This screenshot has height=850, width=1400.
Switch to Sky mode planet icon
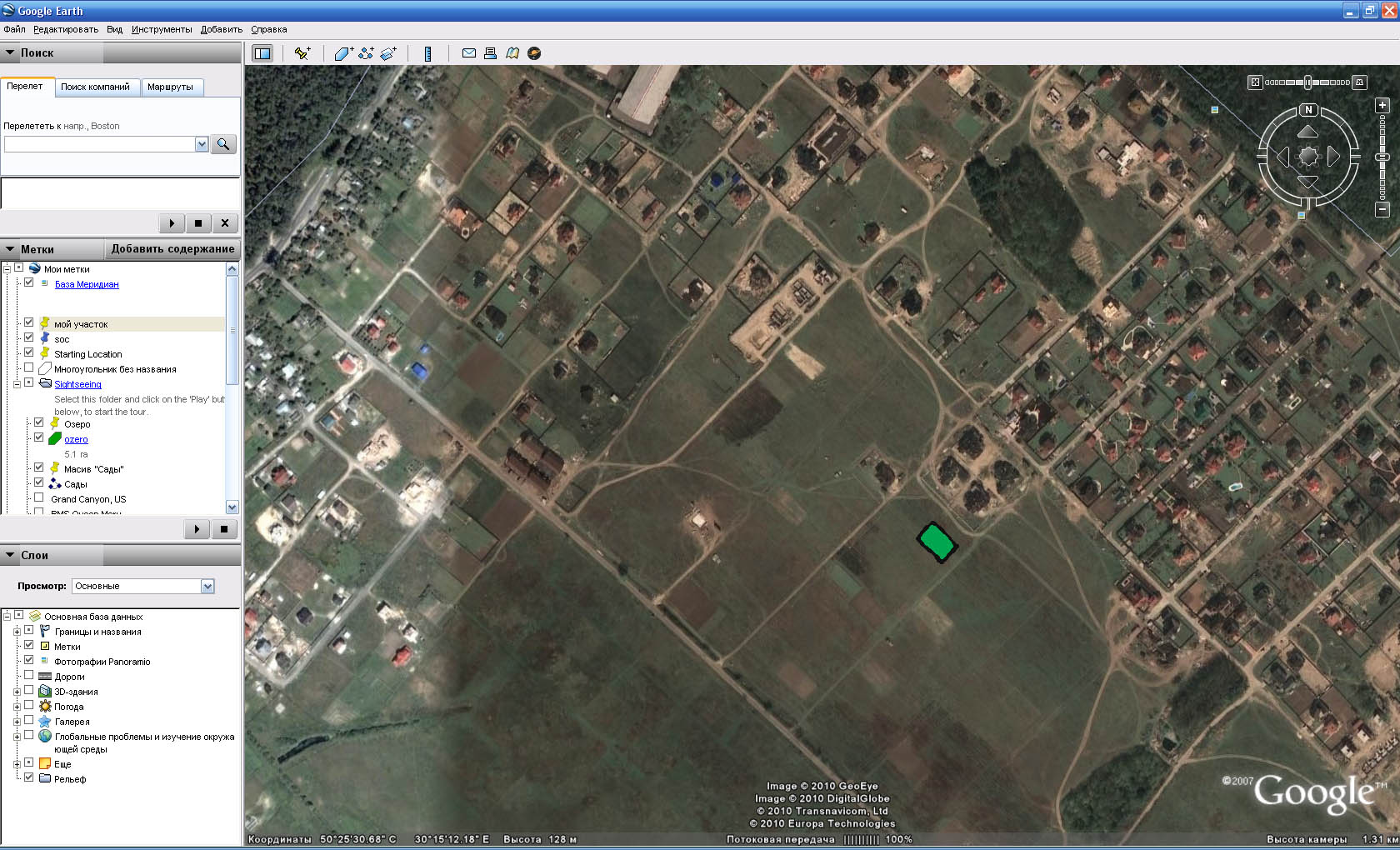pyautogui.click(x=534, y=53)
